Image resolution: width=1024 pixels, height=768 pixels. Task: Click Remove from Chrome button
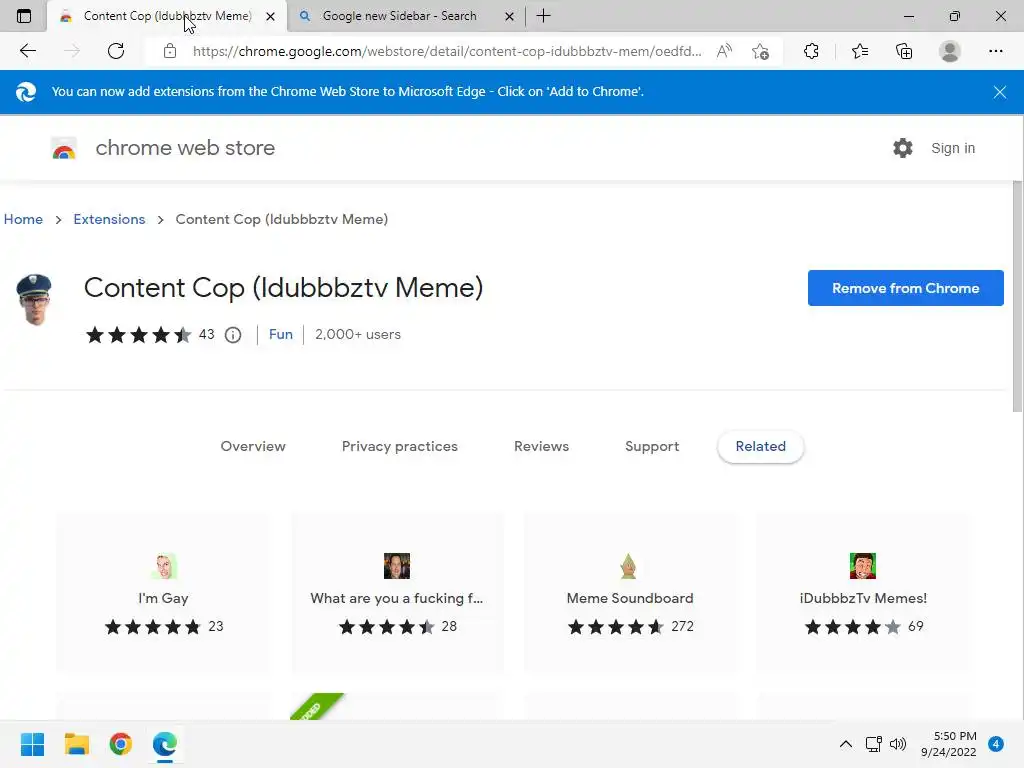[905, 288]
